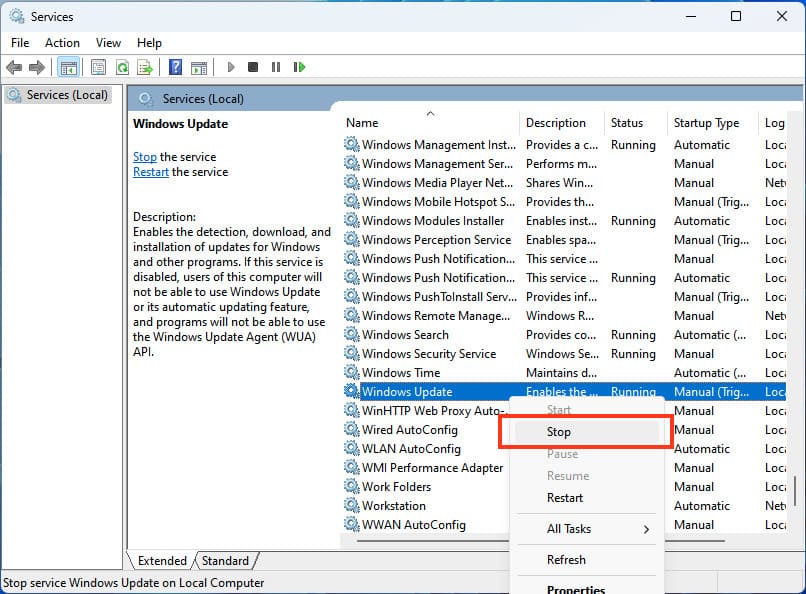The width and height of the screenshot is (806, 594).
Task: Switch to the Standard tab
Action: pyautogui.click(x=225, y=561)
